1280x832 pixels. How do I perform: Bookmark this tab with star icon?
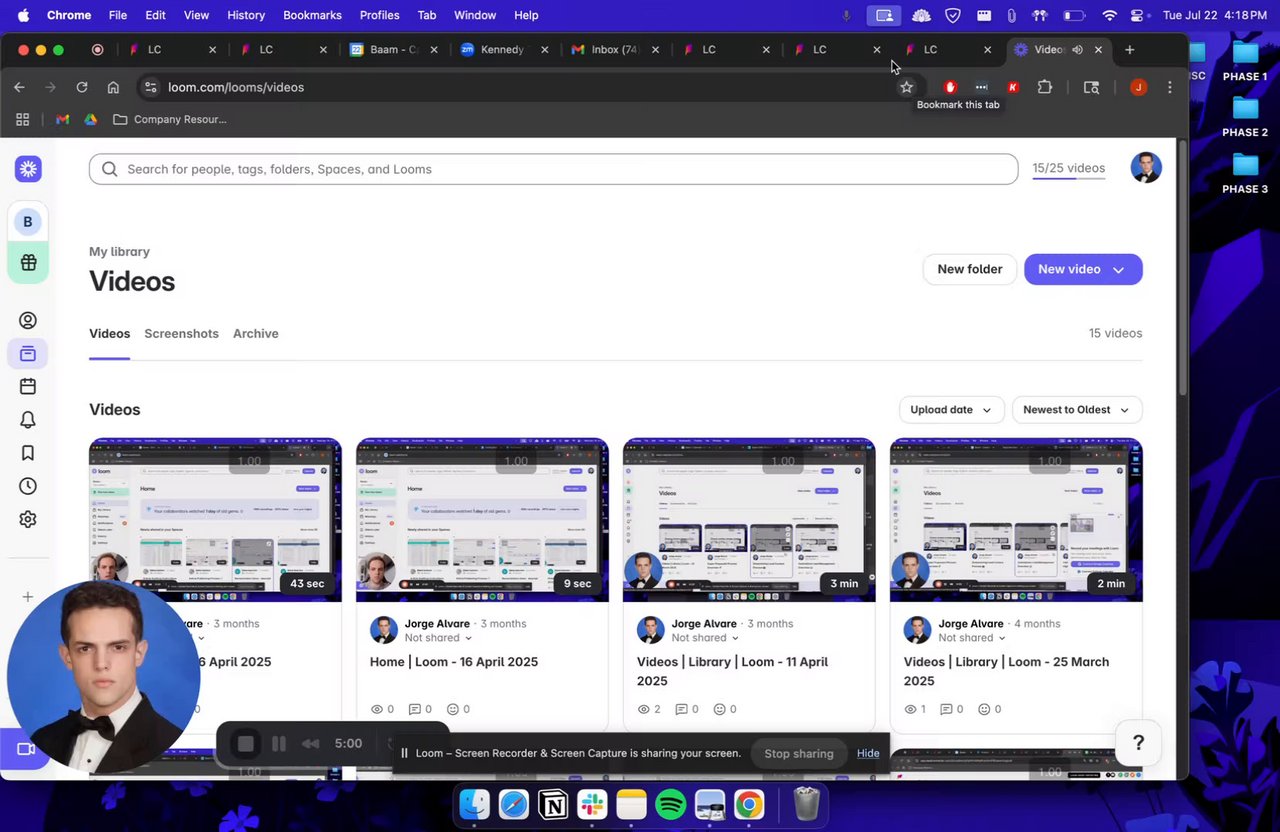coord(906,87)
